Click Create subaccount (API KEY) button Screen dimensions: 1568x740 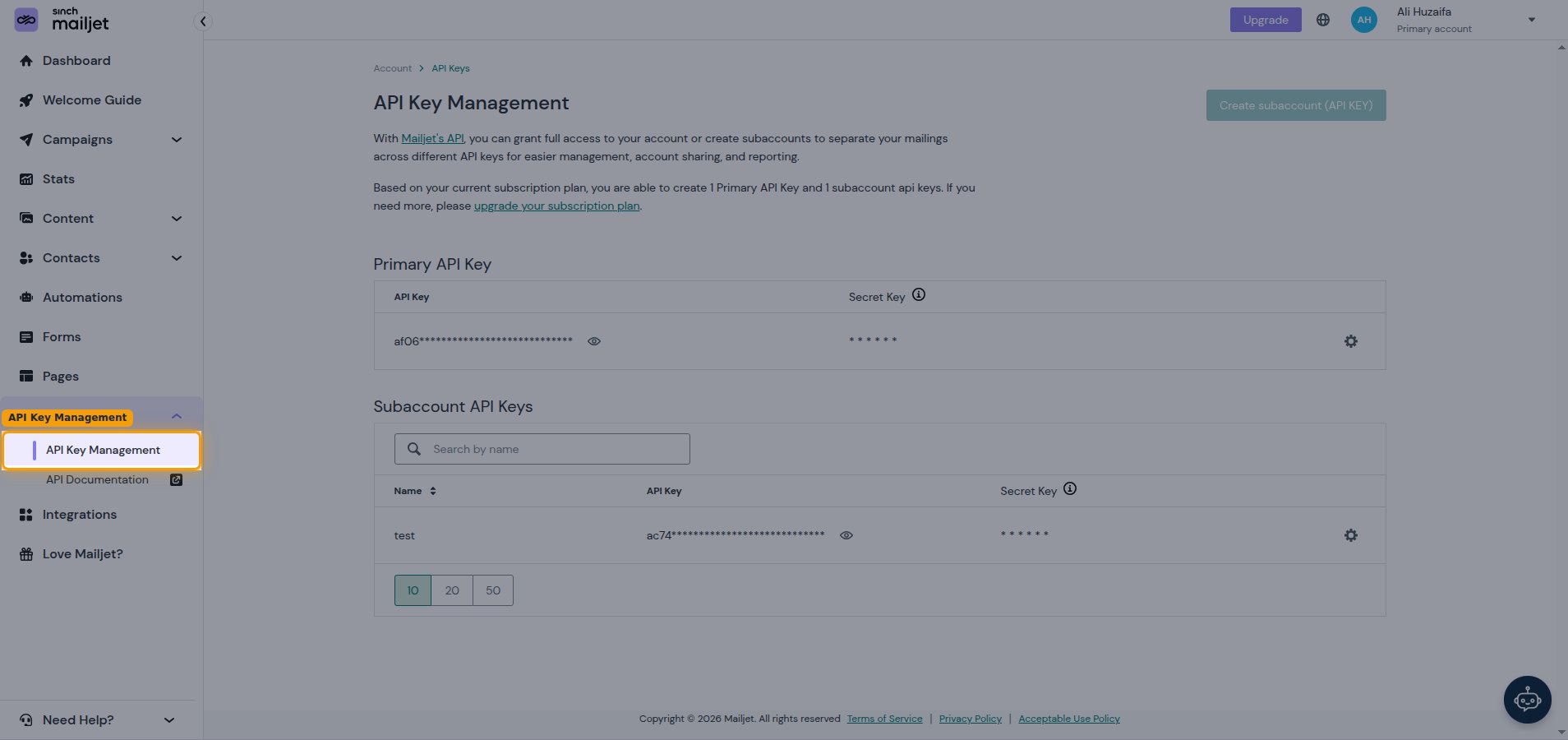pos(1296,105)
